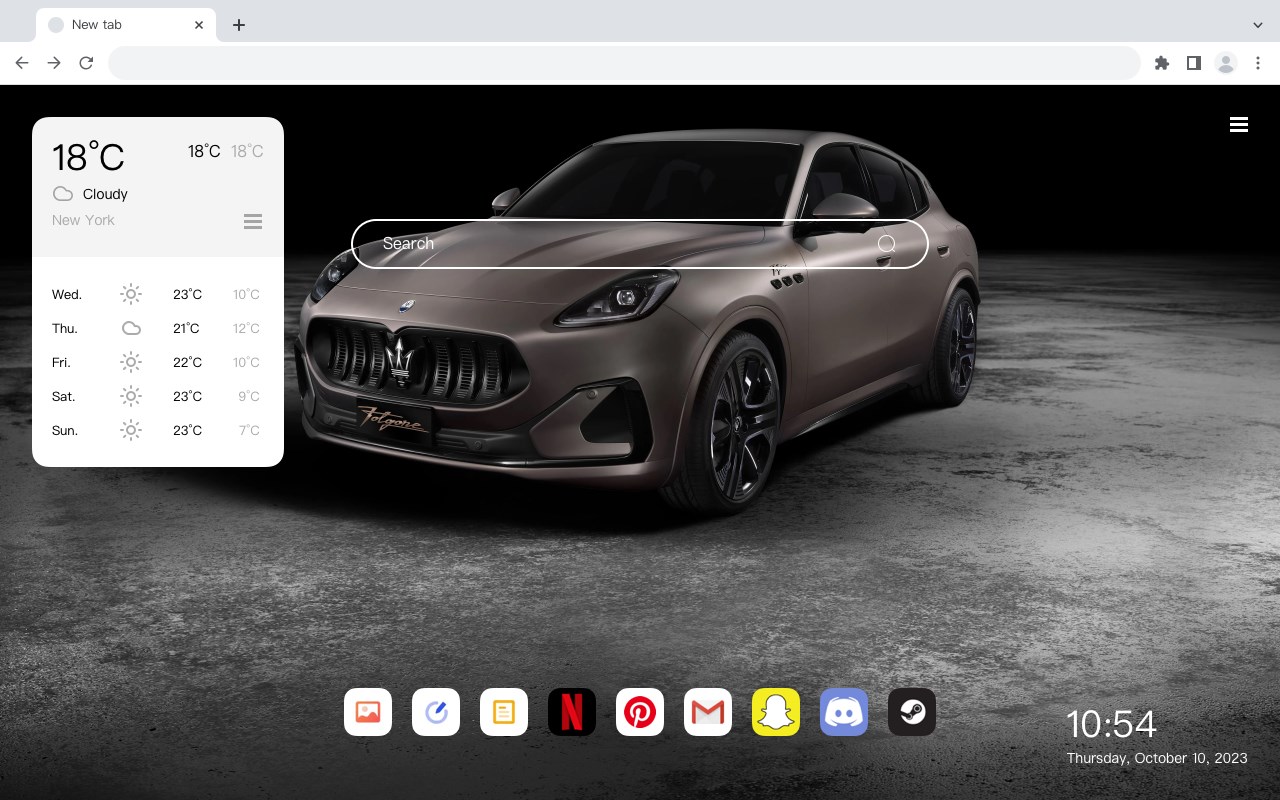1280x800 pixels.
Task: Open the Chrome extensions puzzle icon
Action: coord(1162,63)
